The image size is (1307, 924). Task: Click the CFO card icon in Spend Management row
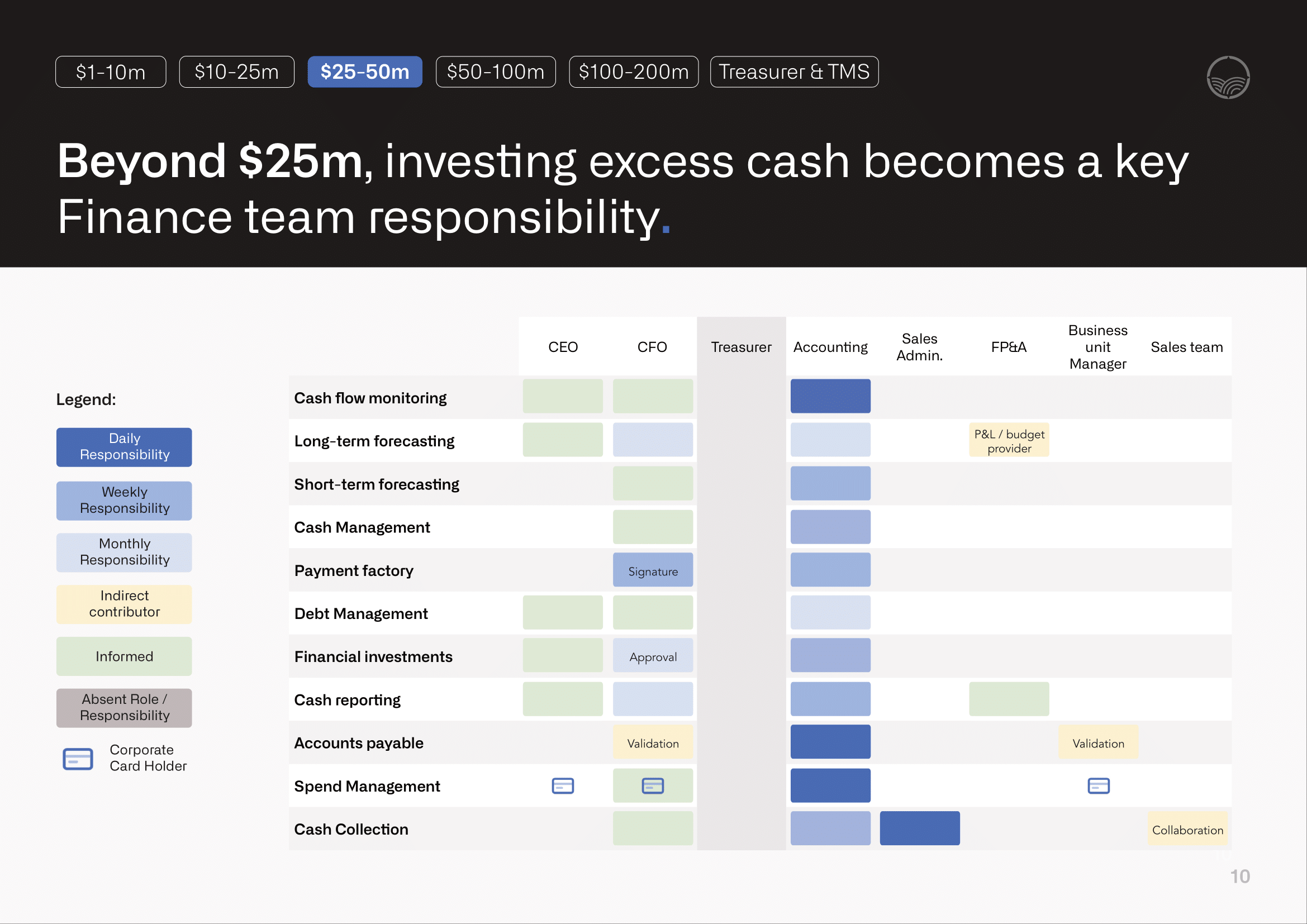(652, 786)
